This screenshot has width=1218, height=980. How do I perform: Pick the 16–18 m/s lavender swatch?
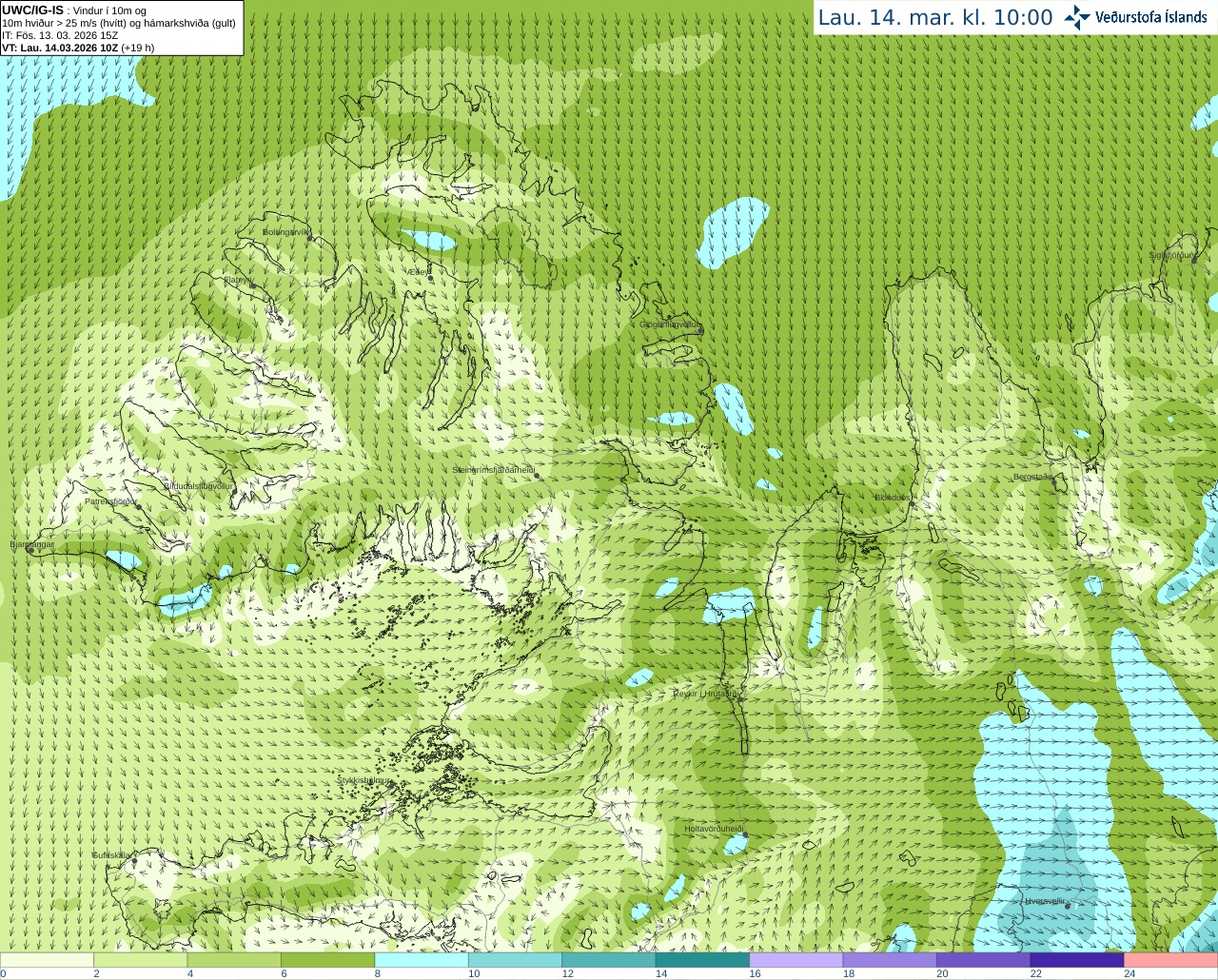[796, 960]
